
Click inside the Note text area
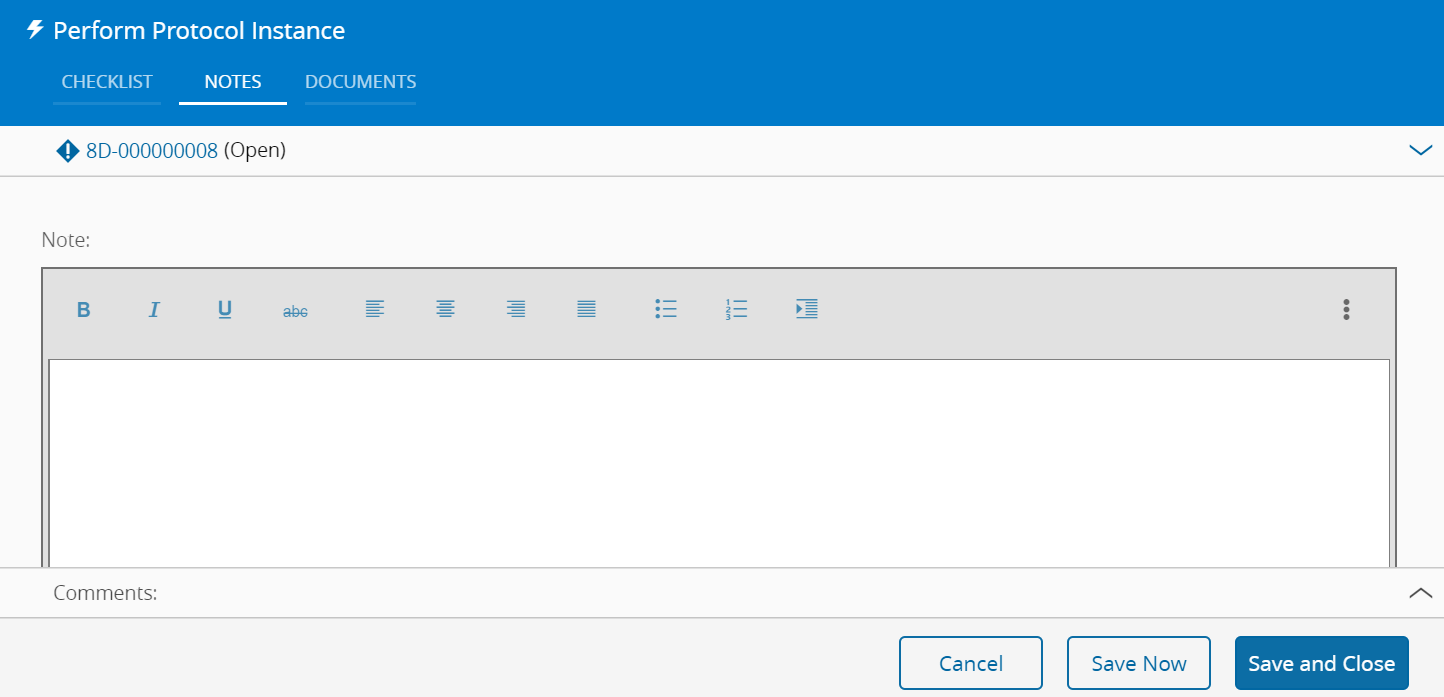click(x=718, y=460)
